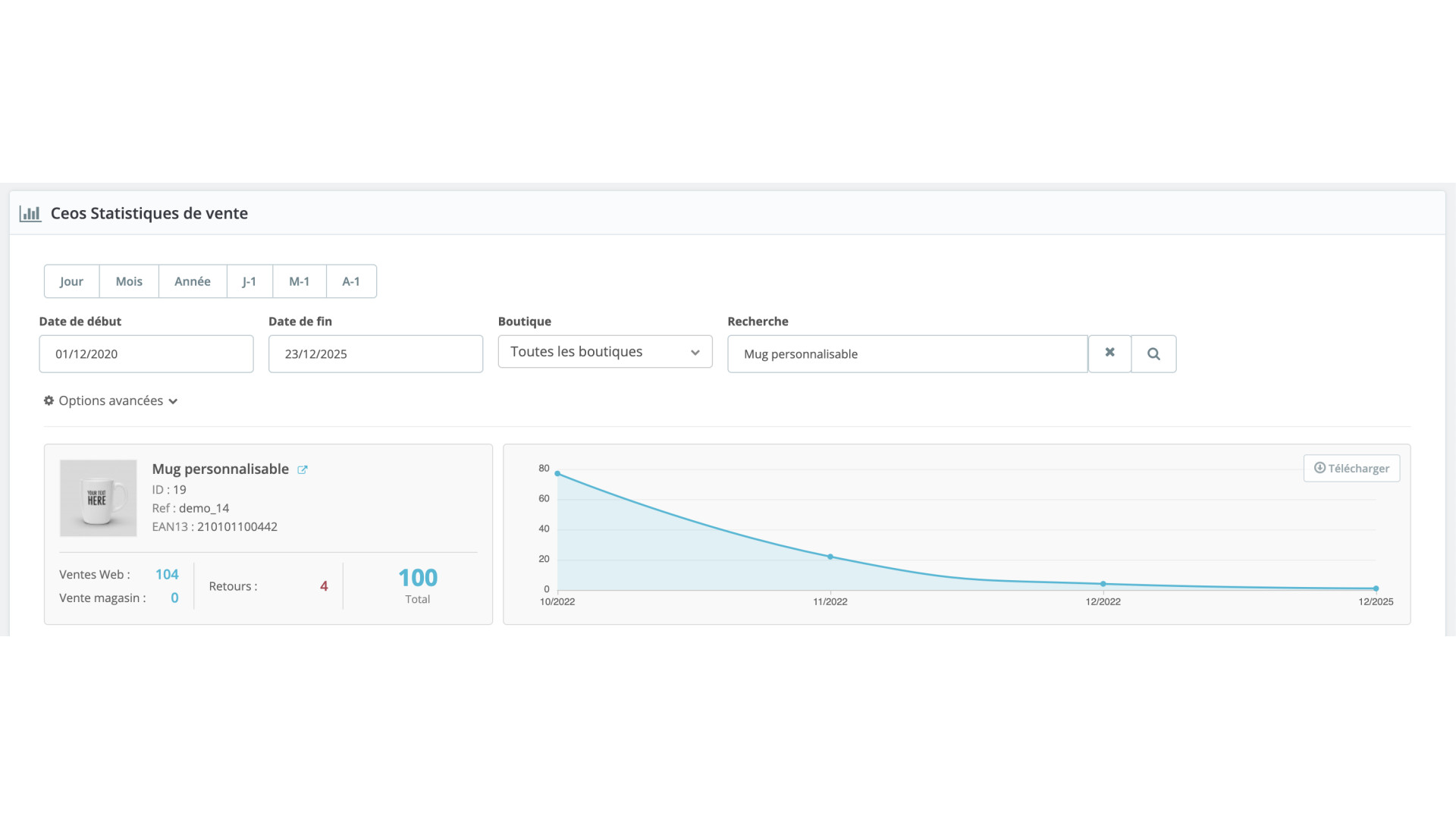Click the bar chart statistics icon
The image size is (1456, 819).
click(x=30, y=213)
